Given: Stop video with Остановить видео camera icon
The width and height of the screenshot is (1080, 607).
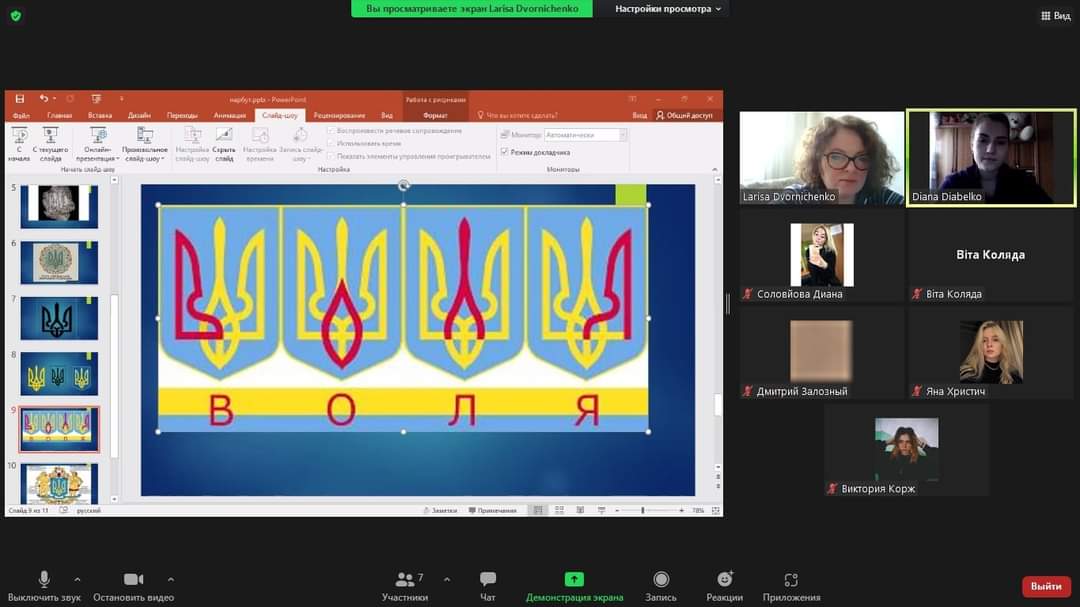Looking at the screenshot, I should coord(133,580).
